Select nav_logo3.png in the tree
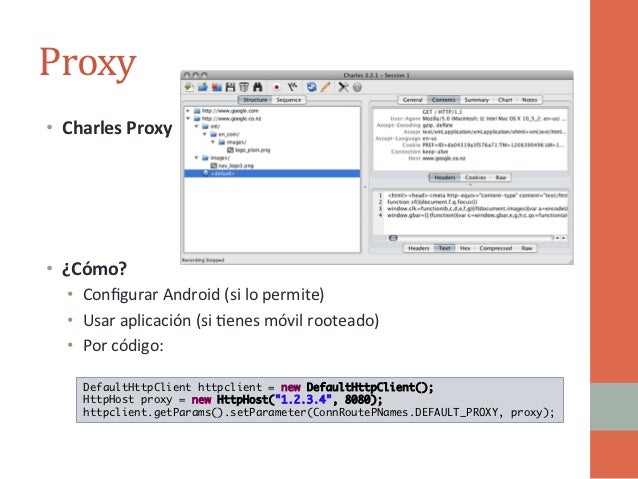 point(236,166)
